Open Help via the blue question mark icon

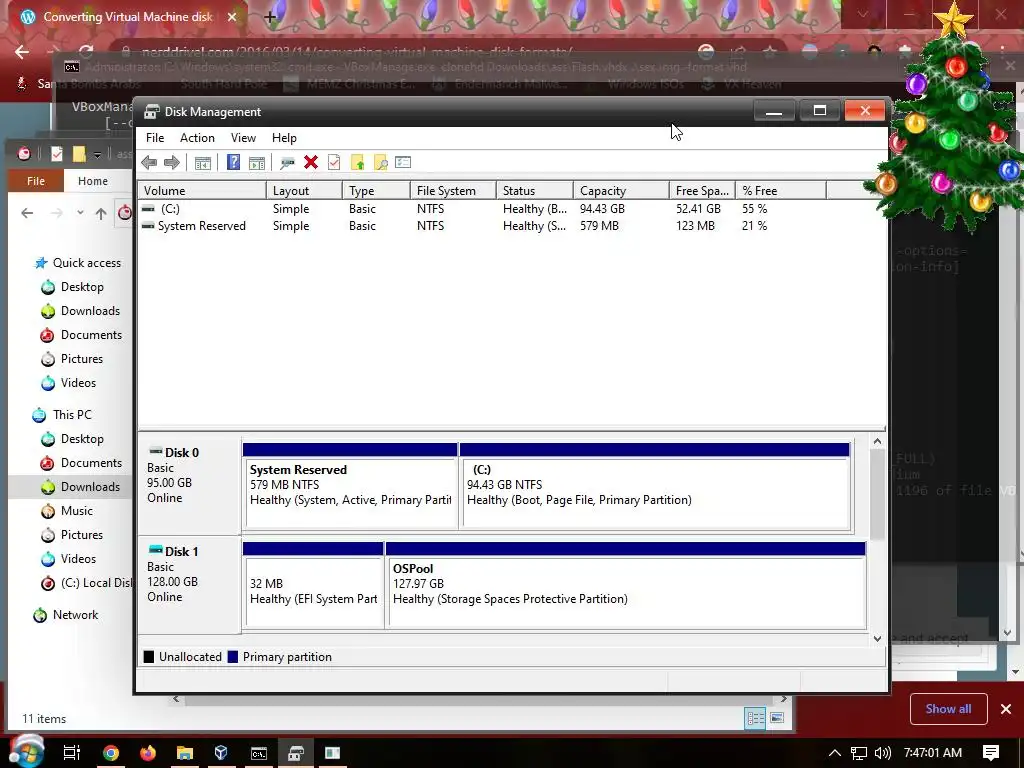click(x=233, y=162)
